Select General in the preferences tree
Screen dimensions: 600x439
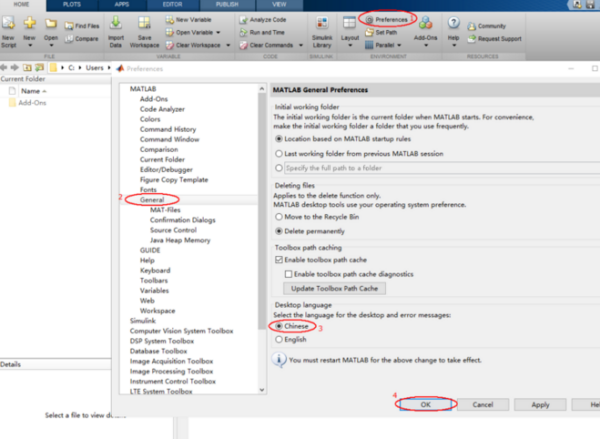pyautogui.click(x=152, y=200)
